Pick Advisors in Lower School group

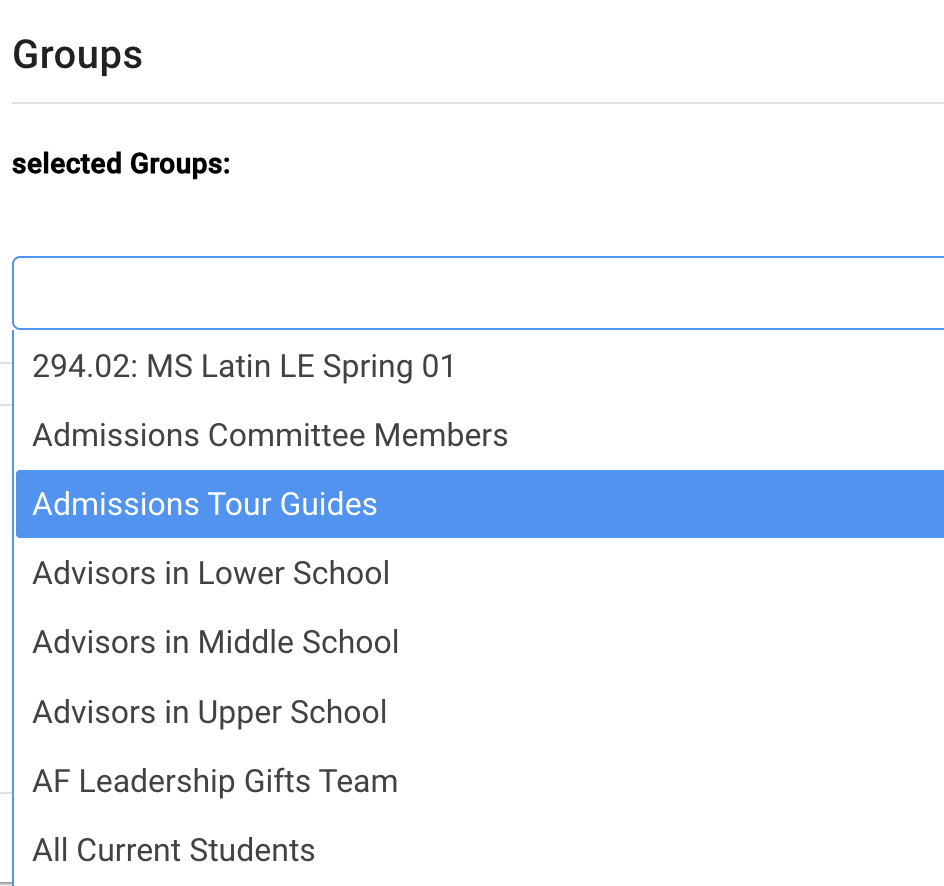click(x=211, y=574)
